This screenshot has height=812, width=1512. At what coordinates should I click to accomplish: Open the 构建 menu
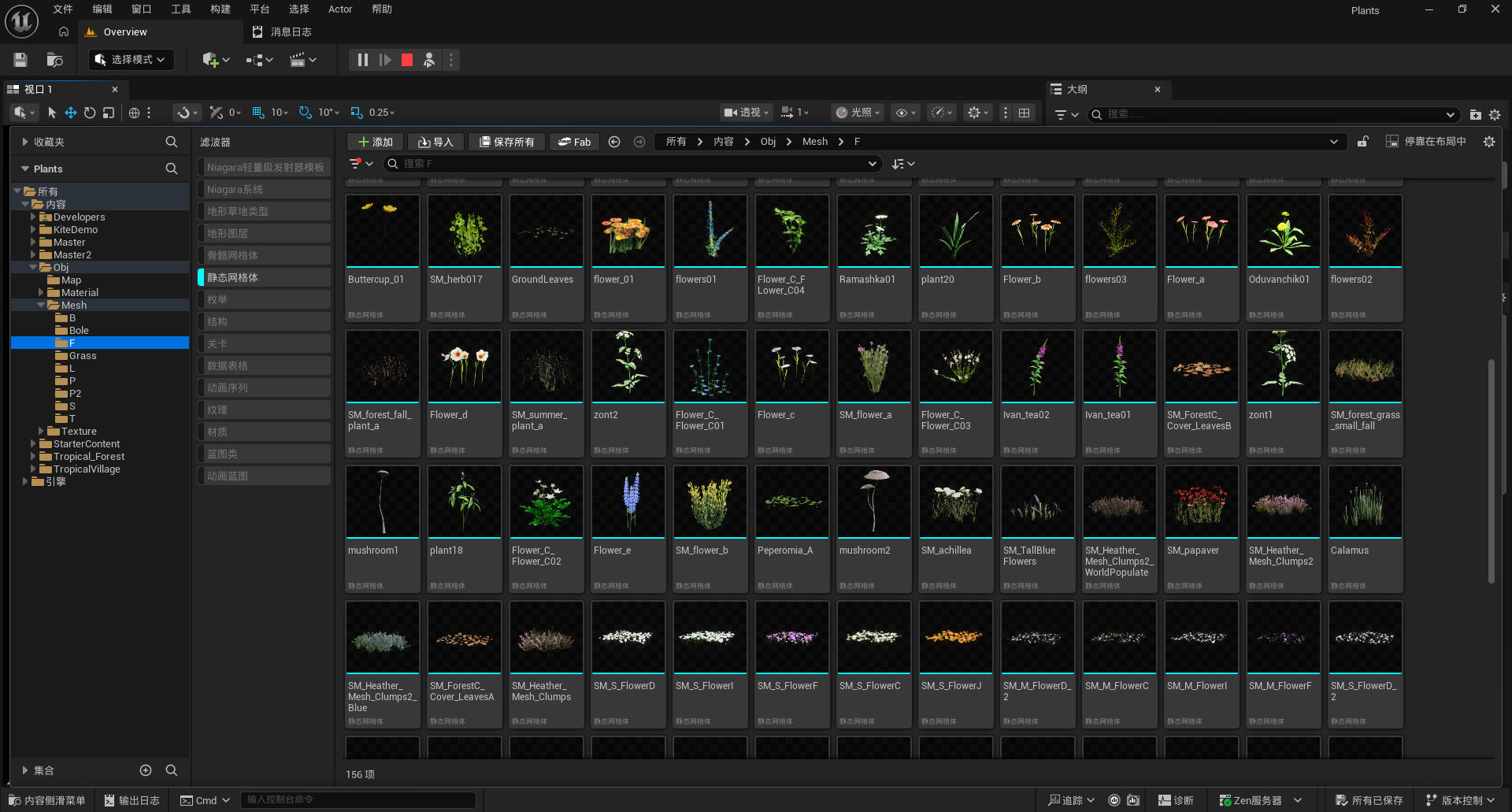point(220,9)
